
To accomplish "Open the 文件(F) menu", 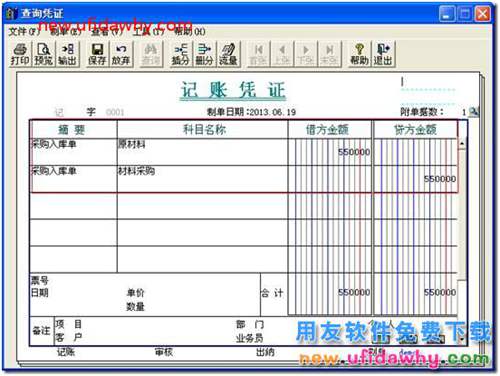I will tap(23, 32).
